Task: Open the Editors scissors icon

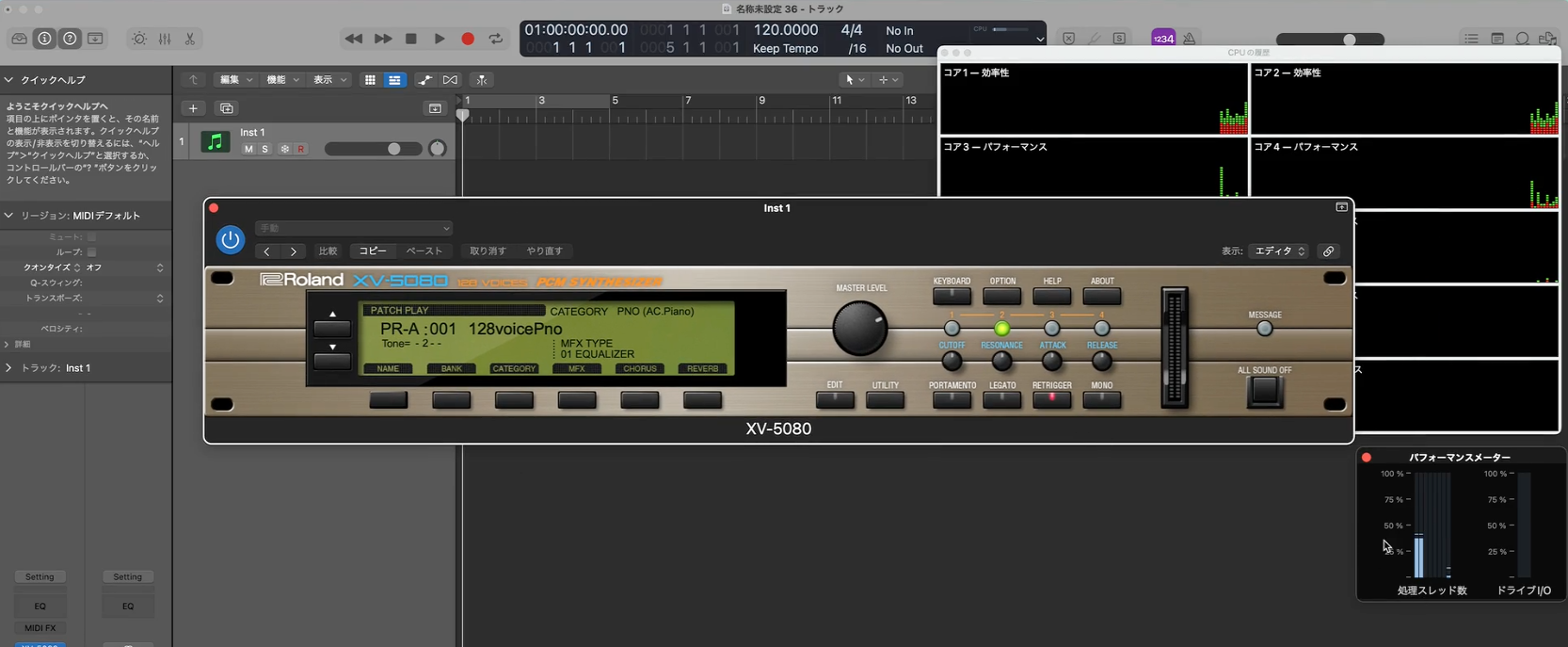Action: (x=190, y=39)
